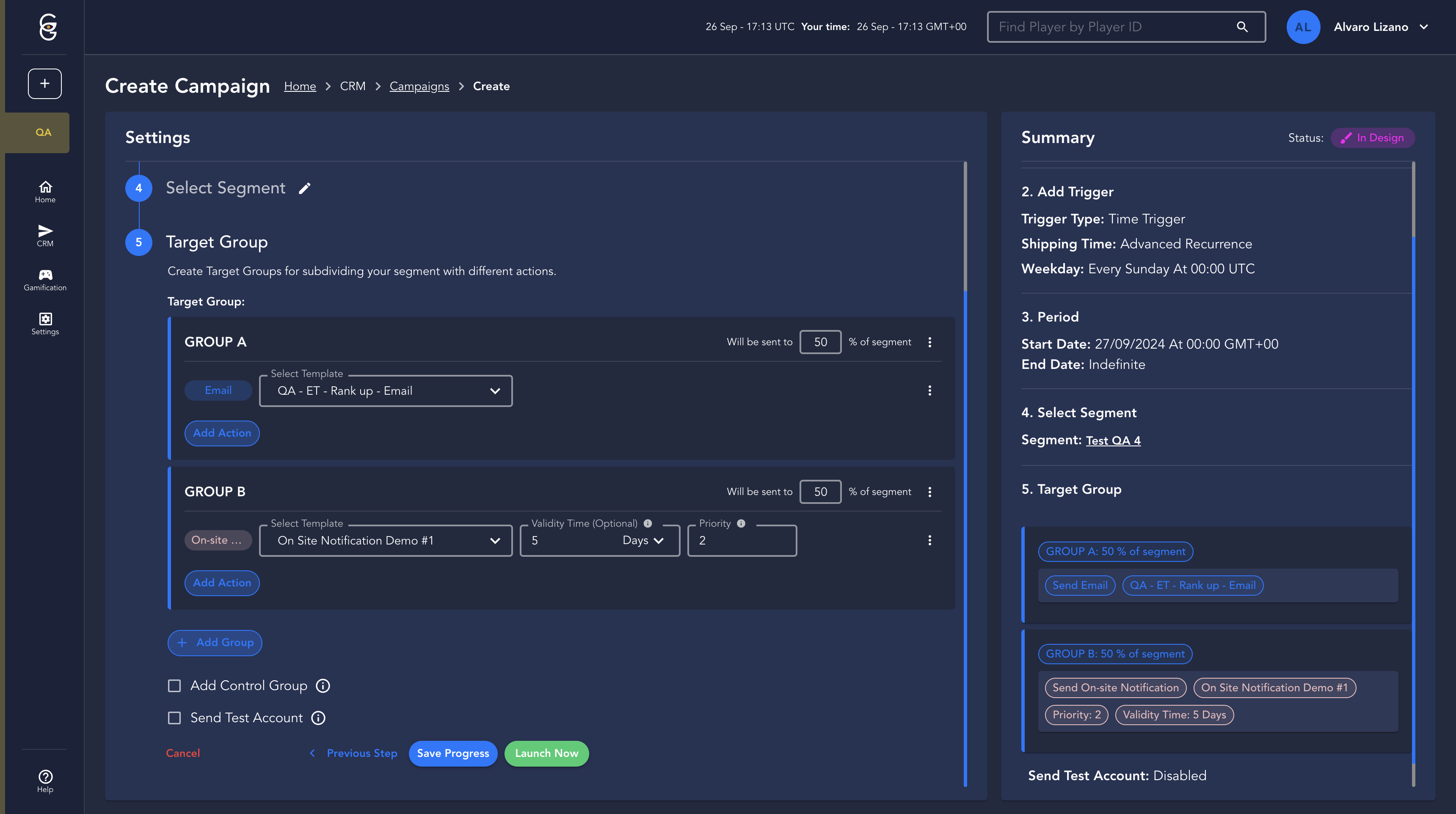This screenshot has width=1456, height=814.
Task: Click the Add Control Group info icon
Action: [x=323, y=686]
